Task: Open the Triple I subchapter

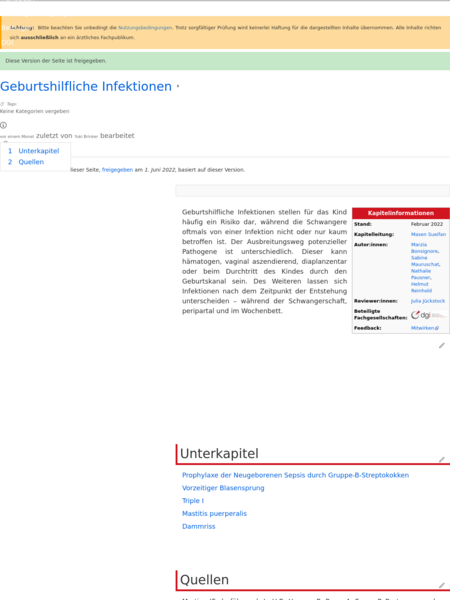Action: (193, 501)
